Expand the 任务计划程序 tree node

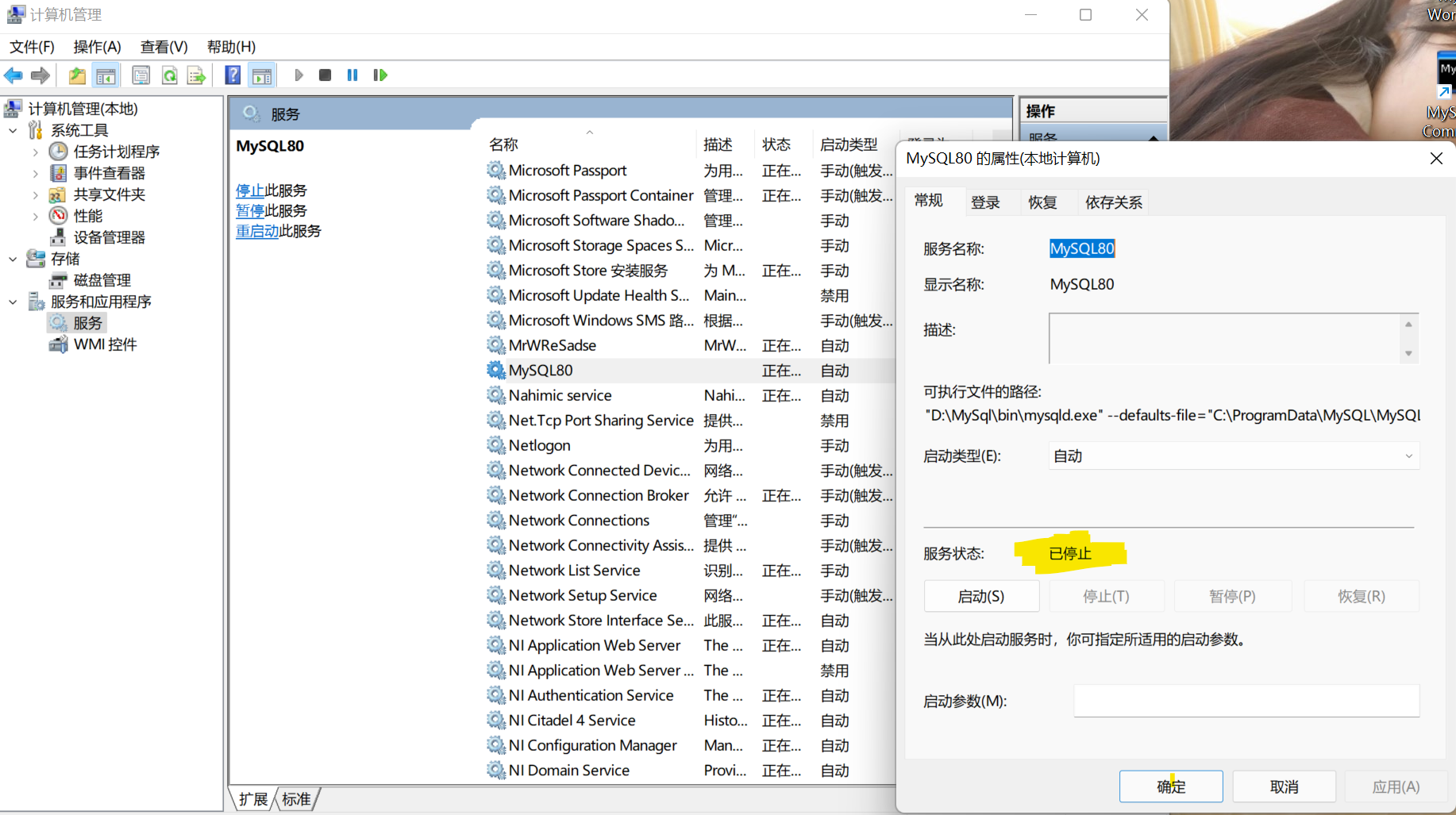tap(35, 152)
